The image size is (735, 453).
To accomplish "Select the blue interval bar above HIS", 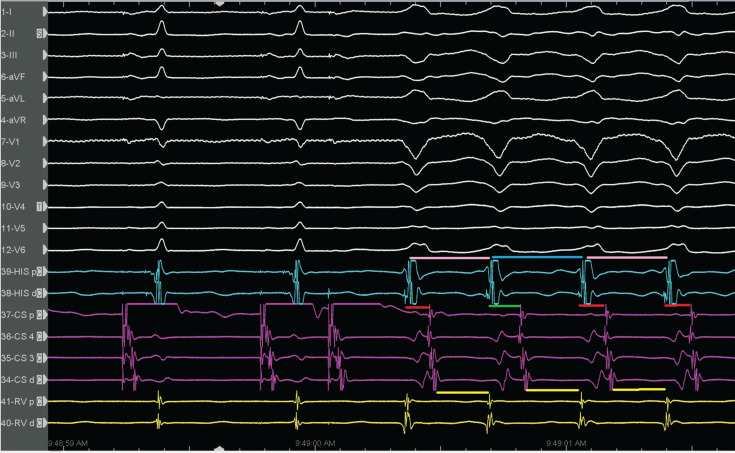I will [537, 258].
